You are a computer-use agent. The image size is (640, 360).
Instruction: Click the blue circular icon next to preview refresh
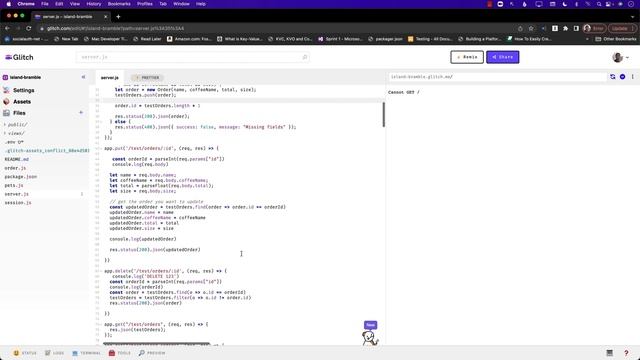[622, 77]
